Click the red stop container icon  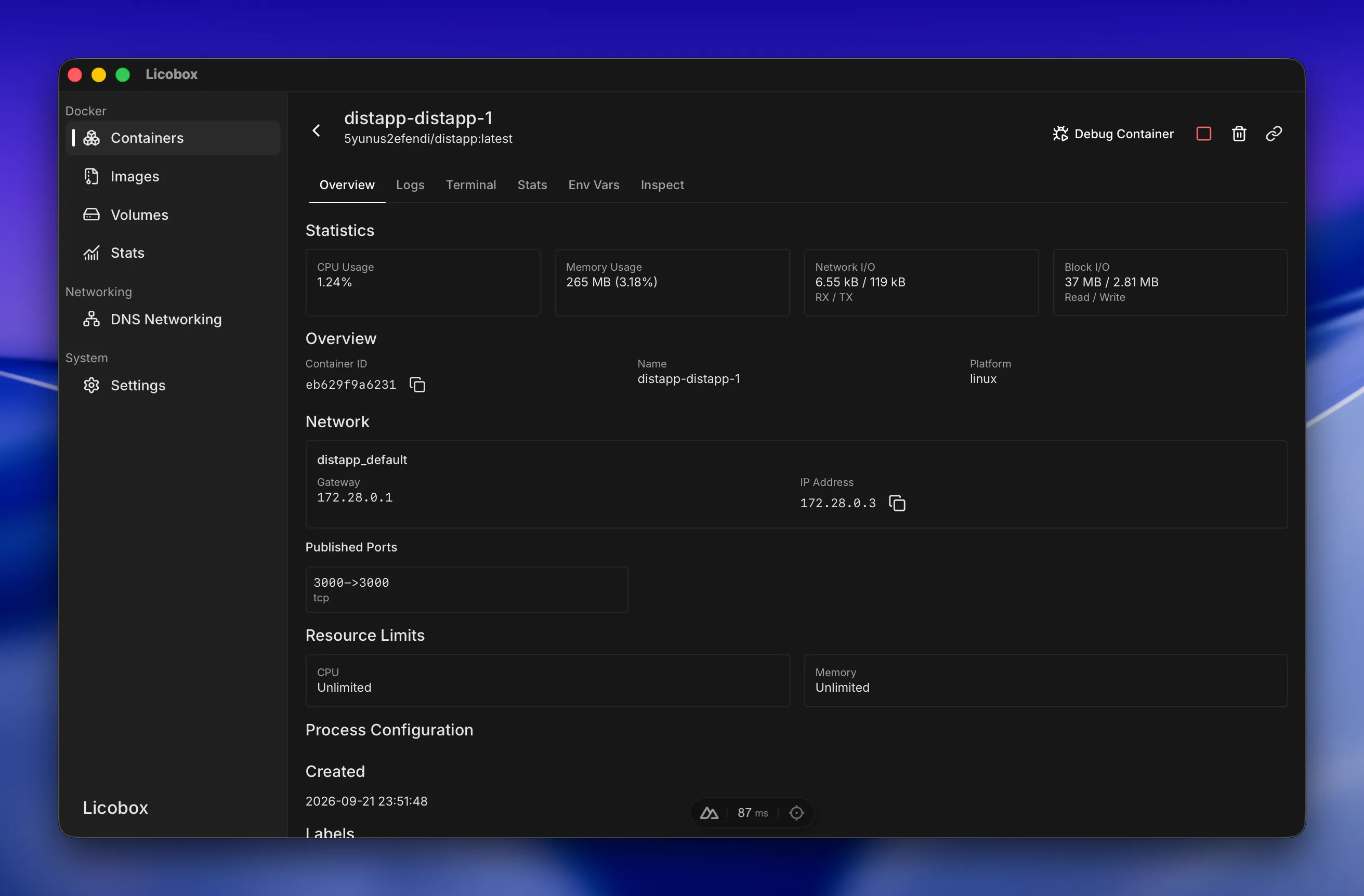click(x=1203, y=134)
